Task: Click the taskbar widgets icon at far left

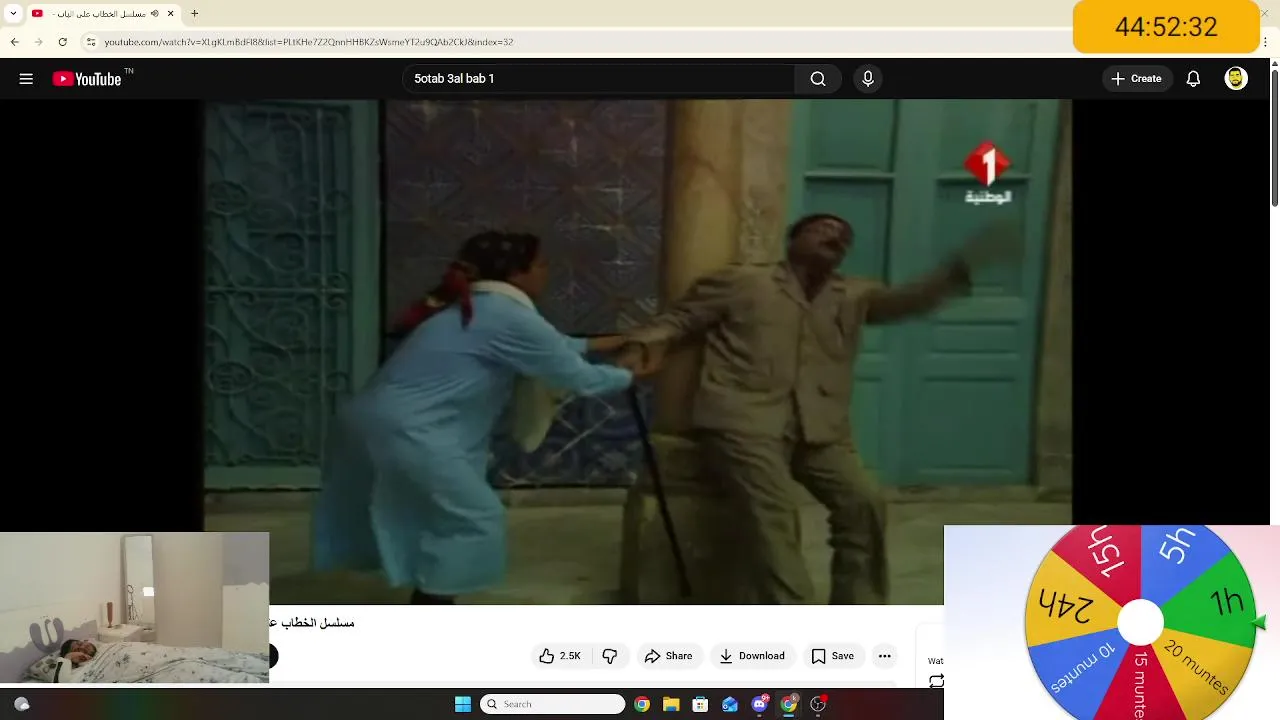Action: (x=21, y=704)
